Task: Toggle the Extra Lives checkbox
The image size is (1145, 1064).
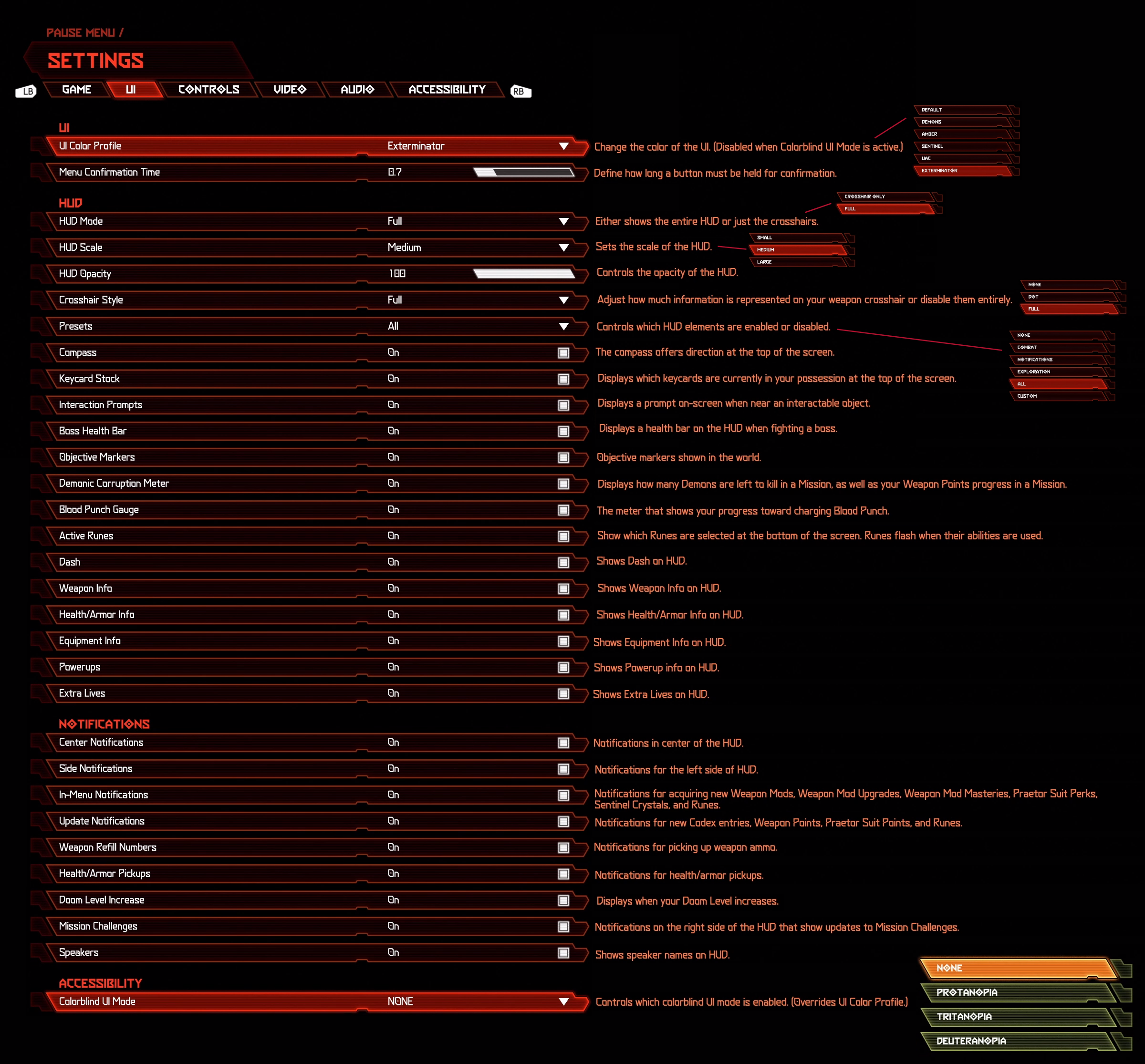Action: tap(563, 694)
